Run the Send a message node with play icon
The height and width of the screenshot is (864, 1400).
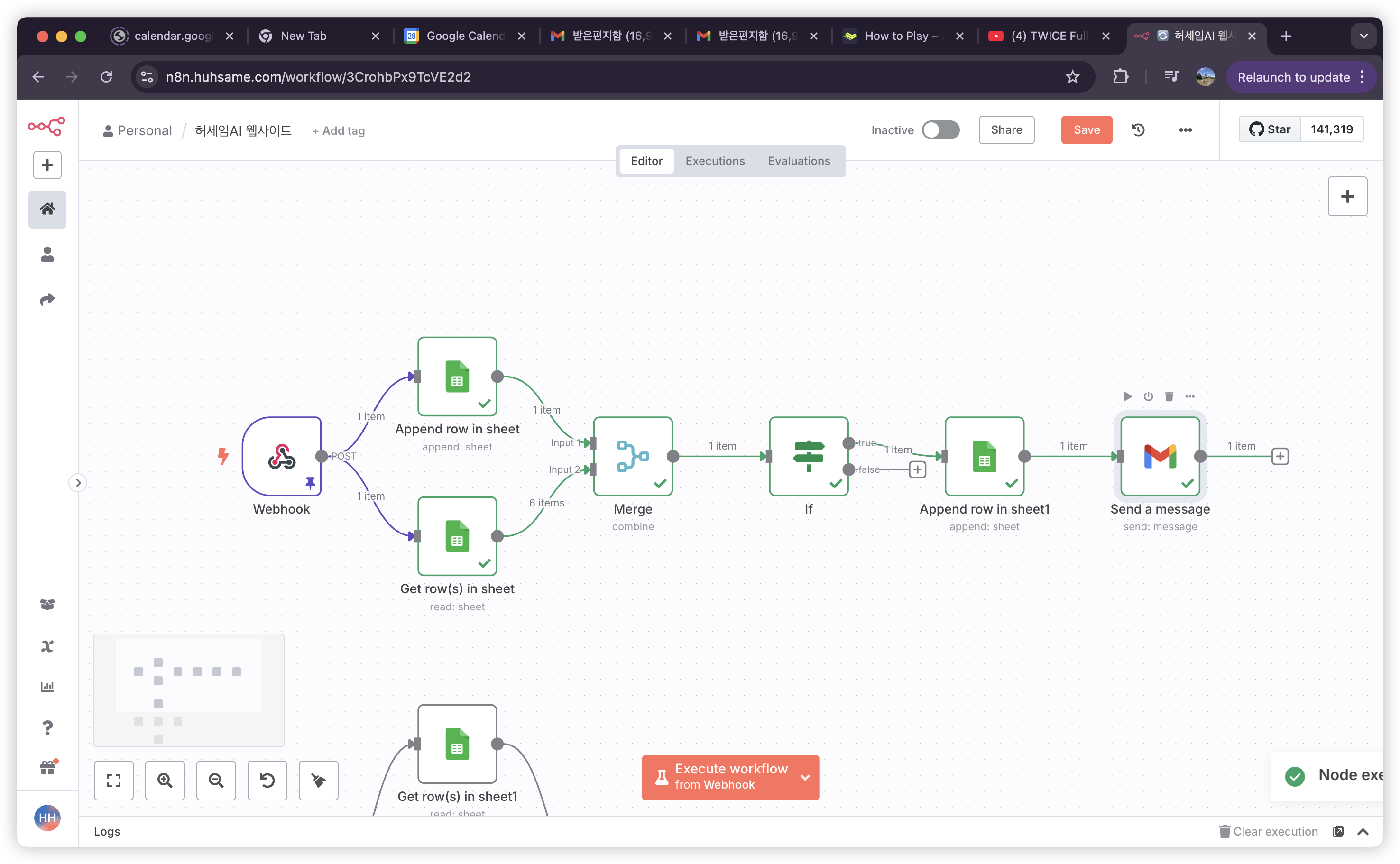pyautogui.click(x=1127, y=396)
